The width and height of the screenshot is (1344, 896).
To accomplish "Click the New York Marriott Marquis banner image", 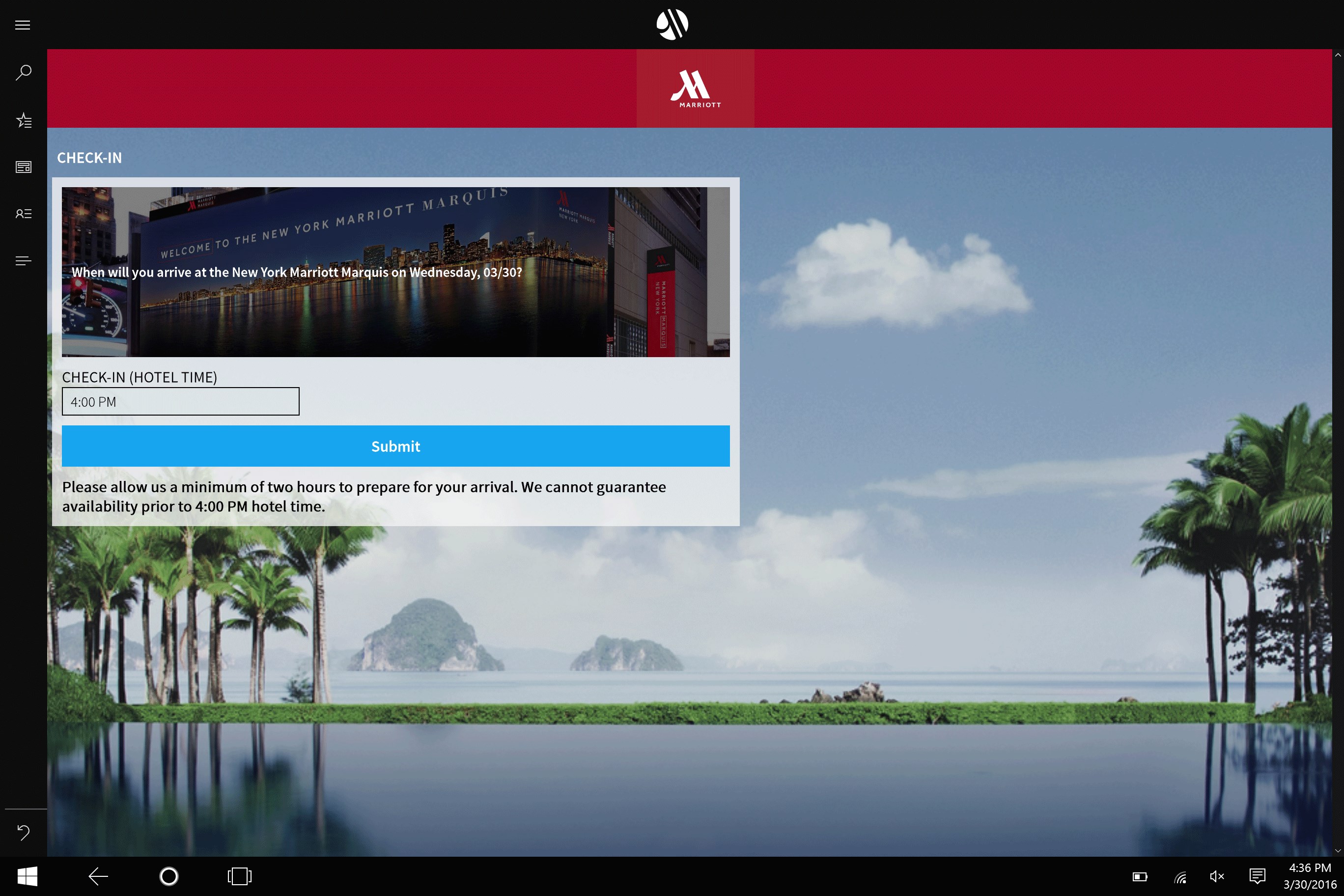I will click(x=395, y=272).
